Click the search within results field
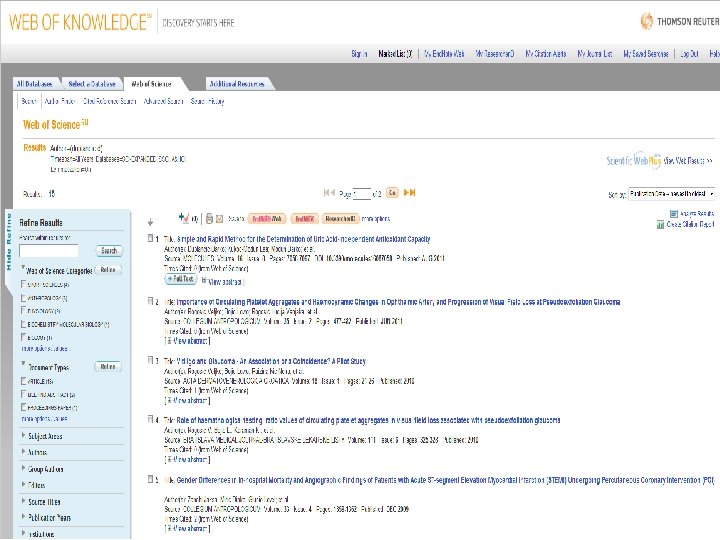Viewport: 720px width, 540px height. click(49, 251)
